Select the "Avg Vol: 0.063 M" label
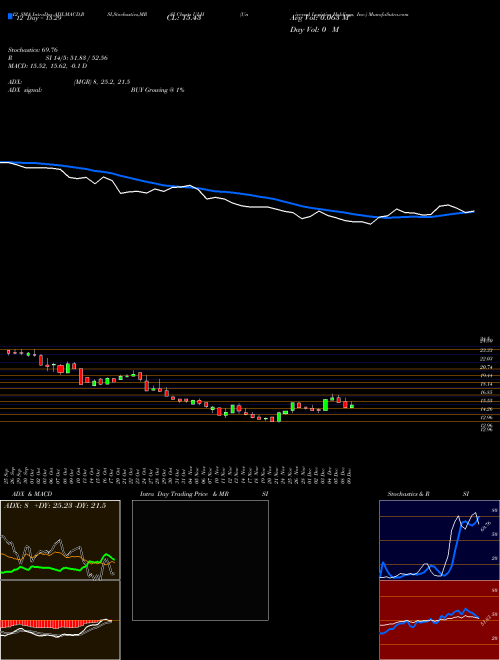 319,18
